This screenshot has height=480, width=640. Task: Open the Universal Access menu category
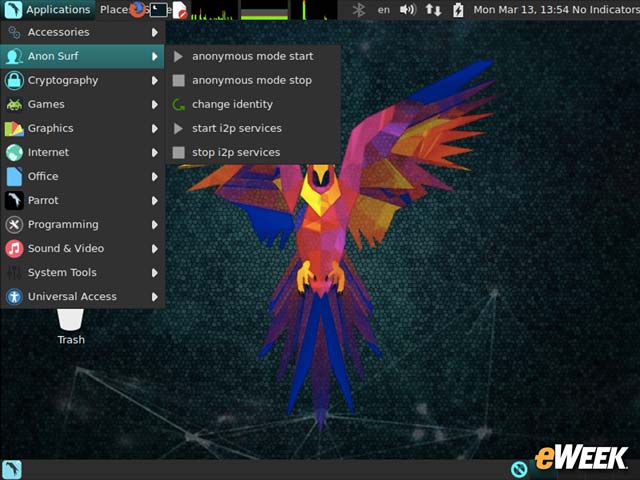coord(82,297)
